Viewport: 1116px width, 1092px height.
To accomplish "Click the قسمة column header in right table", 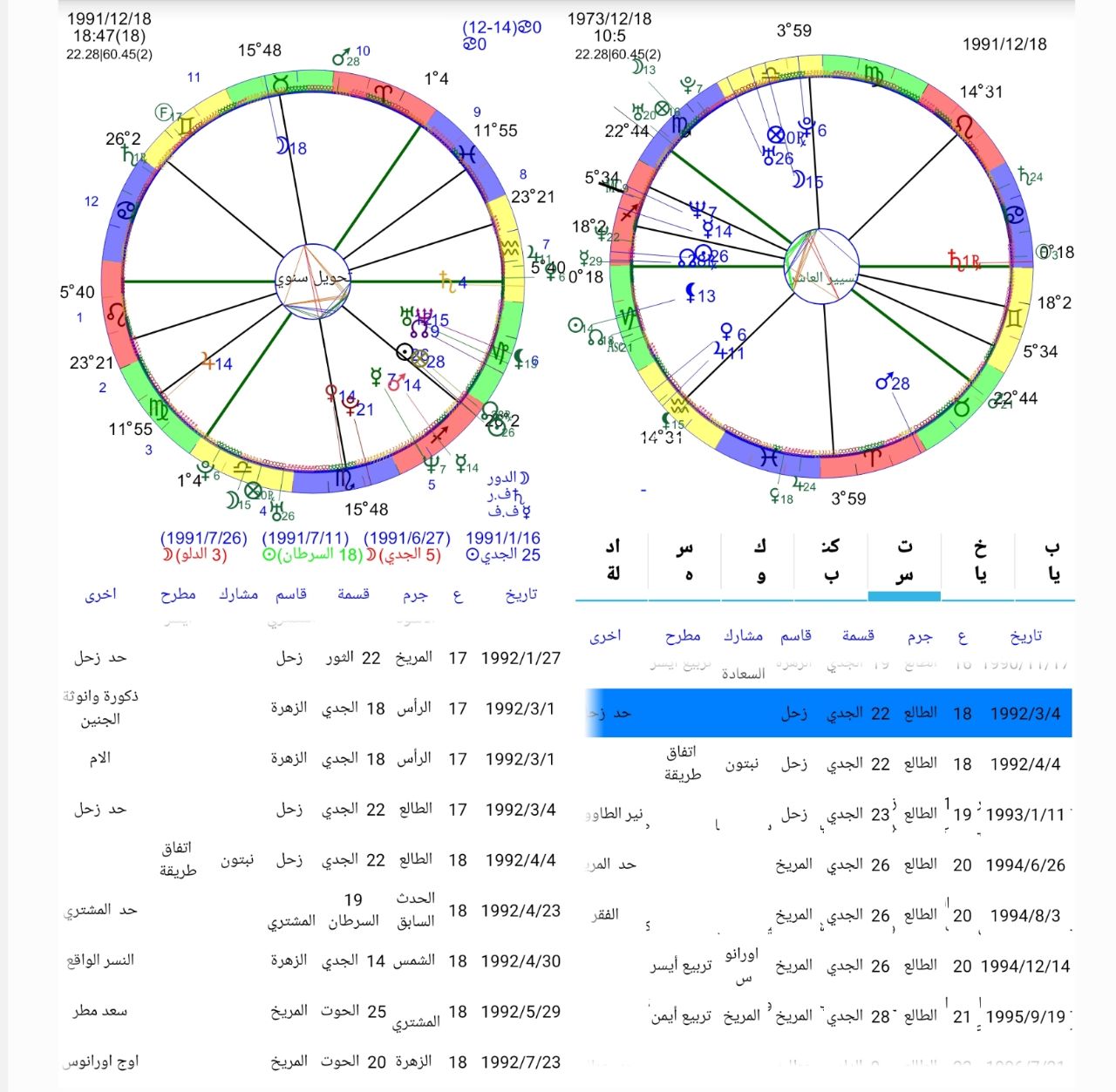I will tap(857, 636).
